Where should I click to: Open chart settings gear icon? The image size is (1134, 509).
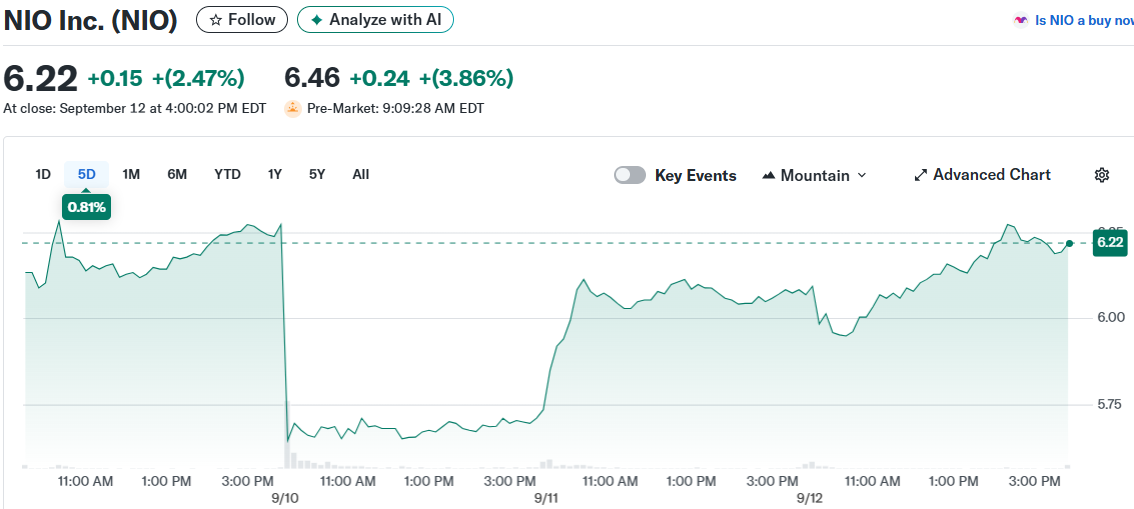(1101, 175)
